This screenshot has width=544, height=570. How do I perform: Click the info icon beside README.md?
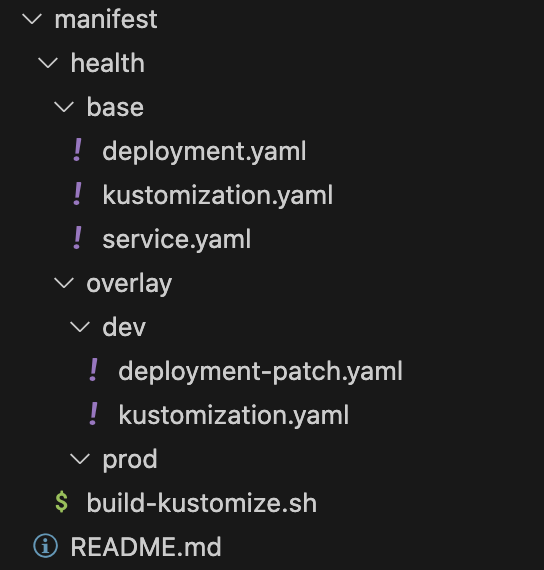45,546
